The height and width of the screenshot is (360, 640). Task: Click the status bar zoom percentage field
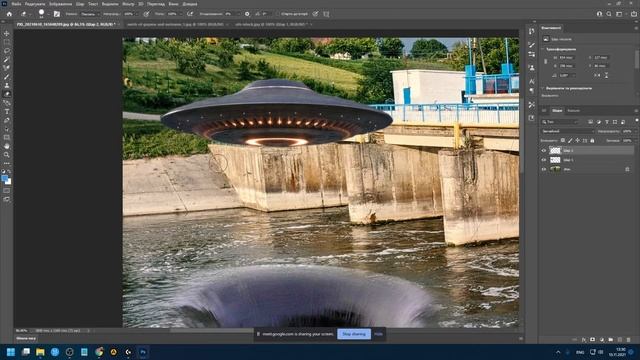click(22, 331)
